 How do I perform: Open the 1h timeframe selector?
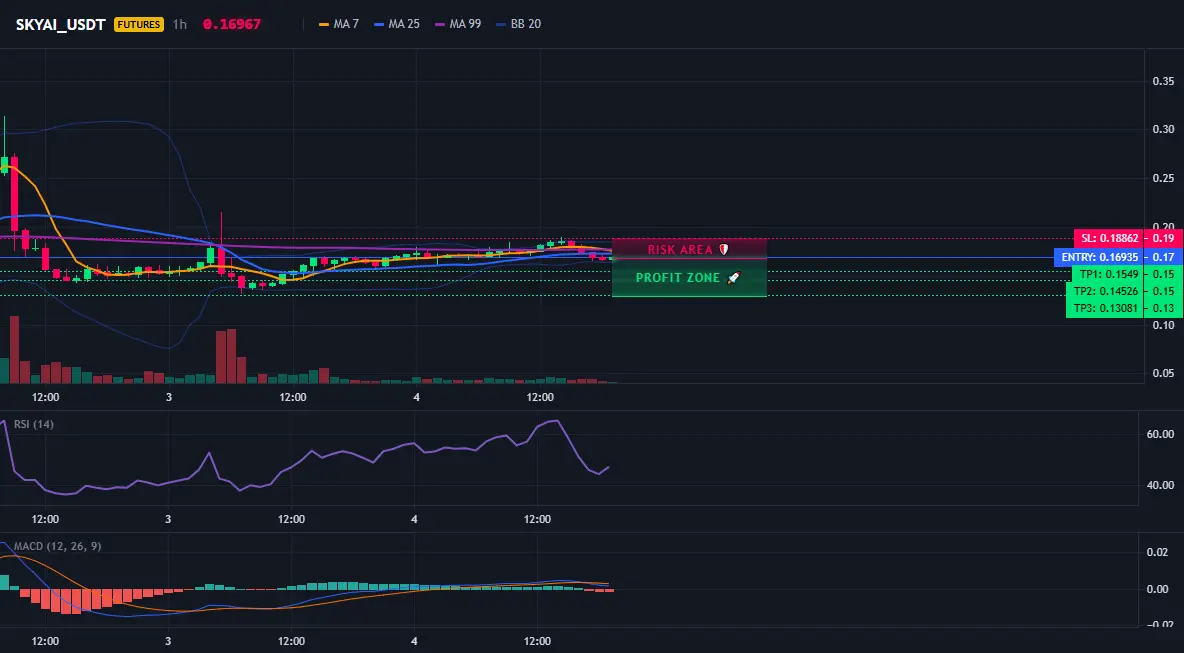pyautogui.click(x=180, y=24)
